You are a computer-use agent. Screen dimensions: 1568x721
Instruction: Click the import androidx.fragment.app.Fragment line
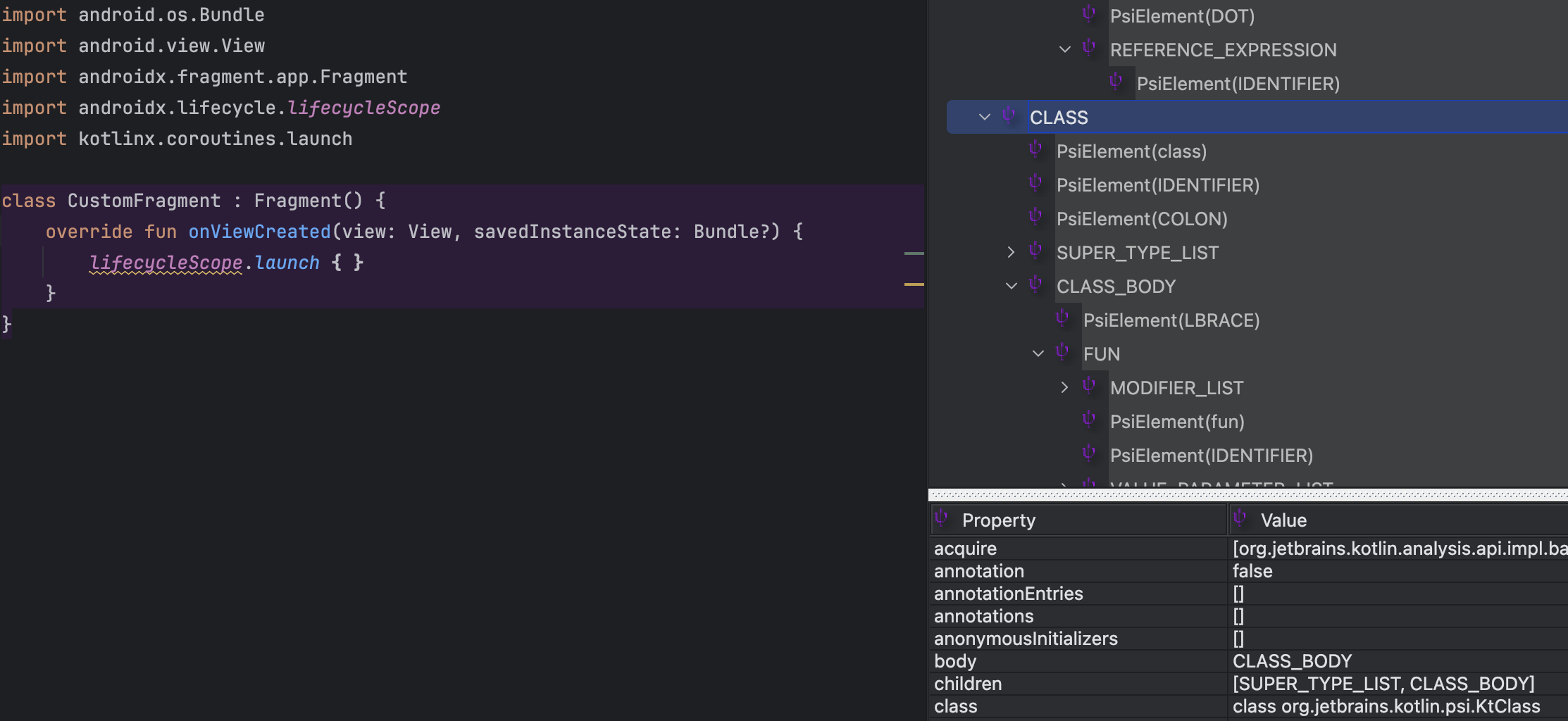204,77
